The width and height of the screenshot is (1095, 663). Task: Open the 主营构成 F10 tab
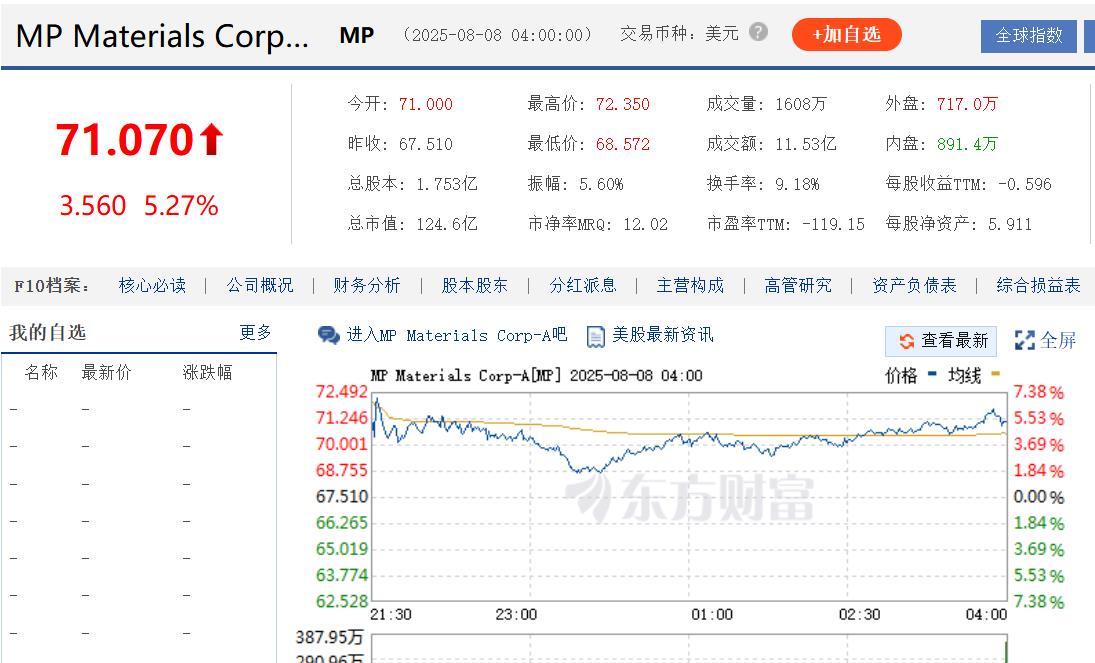point(691,285)
